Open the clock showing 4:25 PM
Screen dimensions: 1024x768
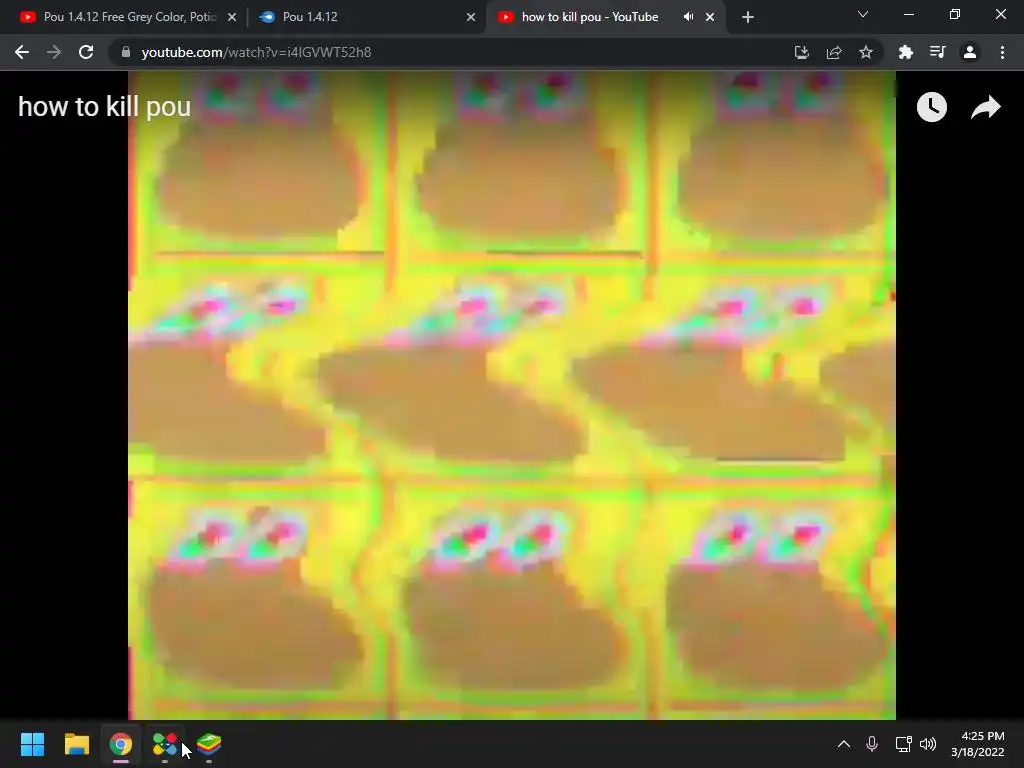tap(978, 744)
